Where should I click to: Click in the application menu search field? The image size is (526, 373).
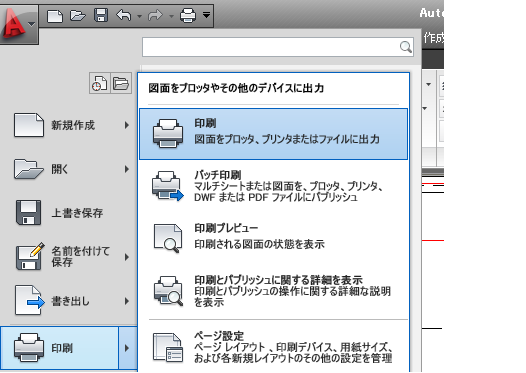click(278, 47)
